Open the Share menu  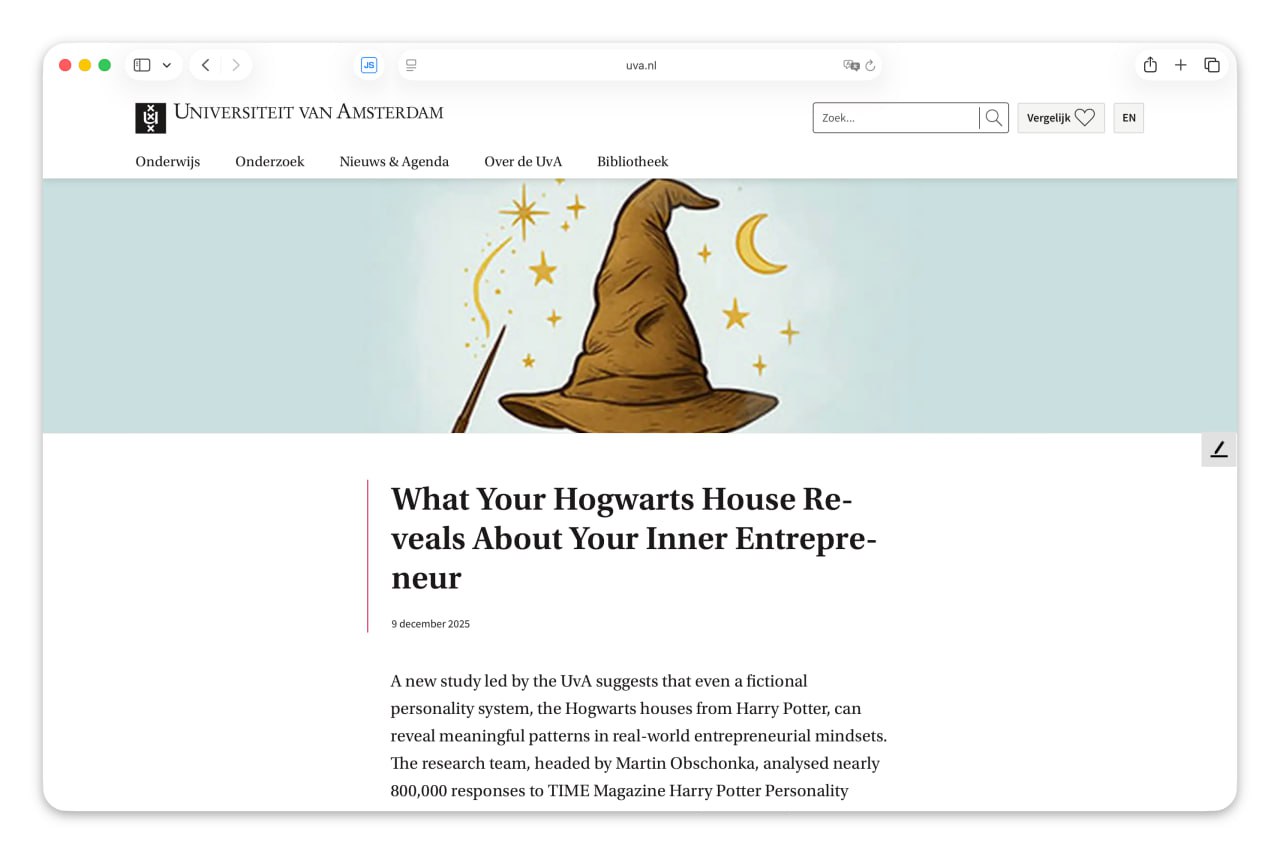coord(1150,65)
